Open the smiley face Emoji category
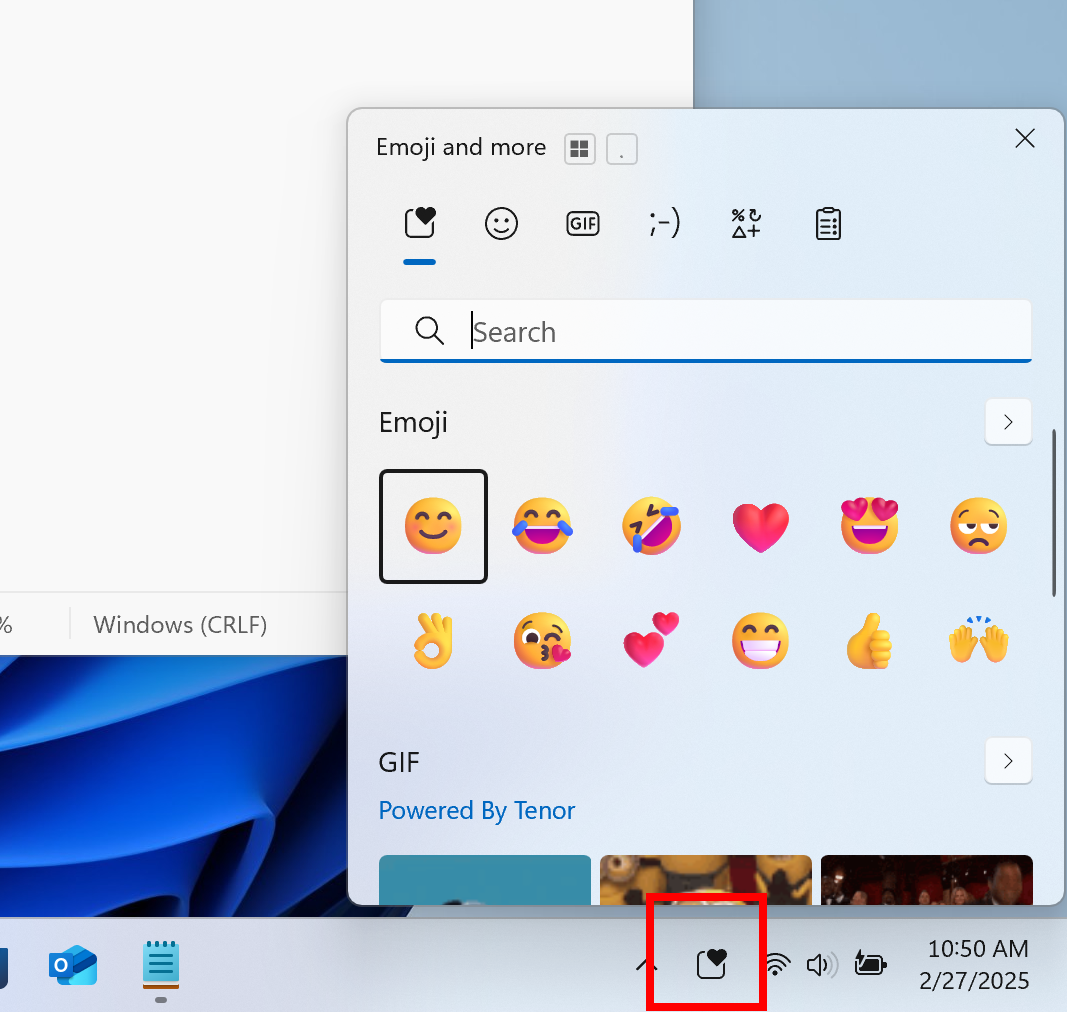Viewport: 1067px width, 1012px height. (501, 223)
